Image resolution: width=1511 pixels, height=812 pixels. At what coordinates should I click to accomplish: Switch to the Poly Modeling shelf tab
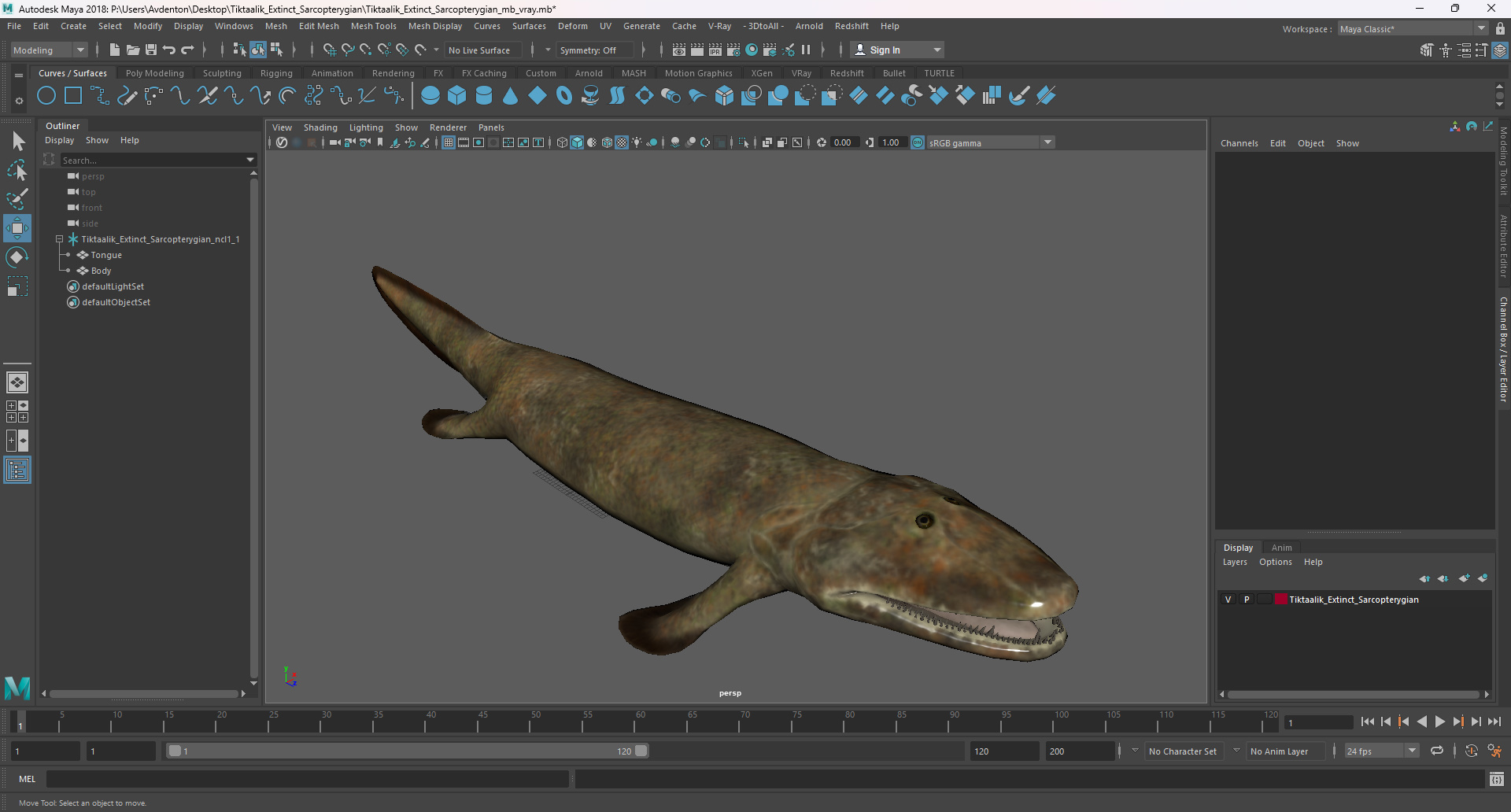pos(154,73)
